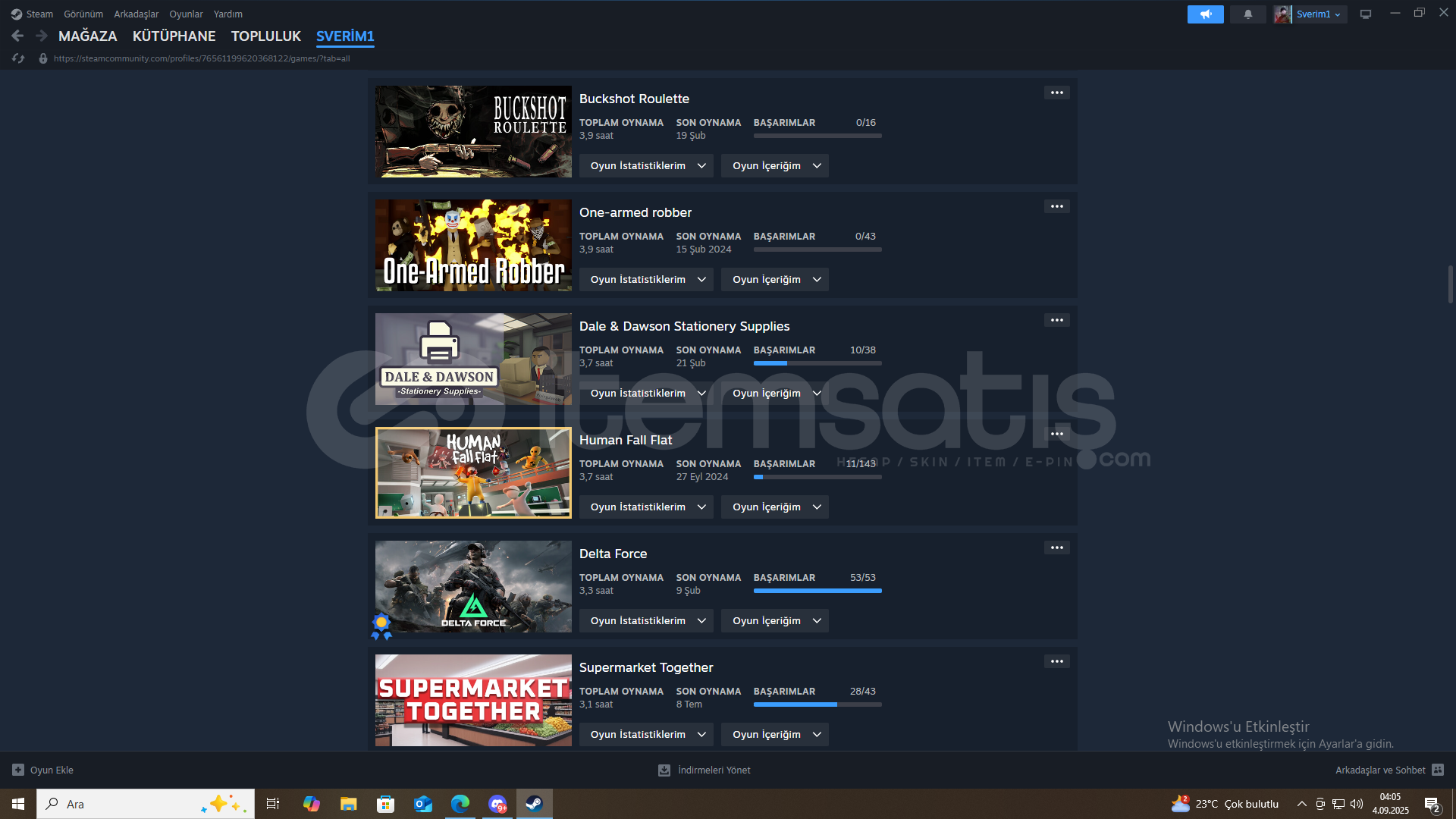Image resolution: width=1456 pixels, height=819 pixels.
Task: Open the Buckshot Roulette title link
Action: [x=634, y=99]
